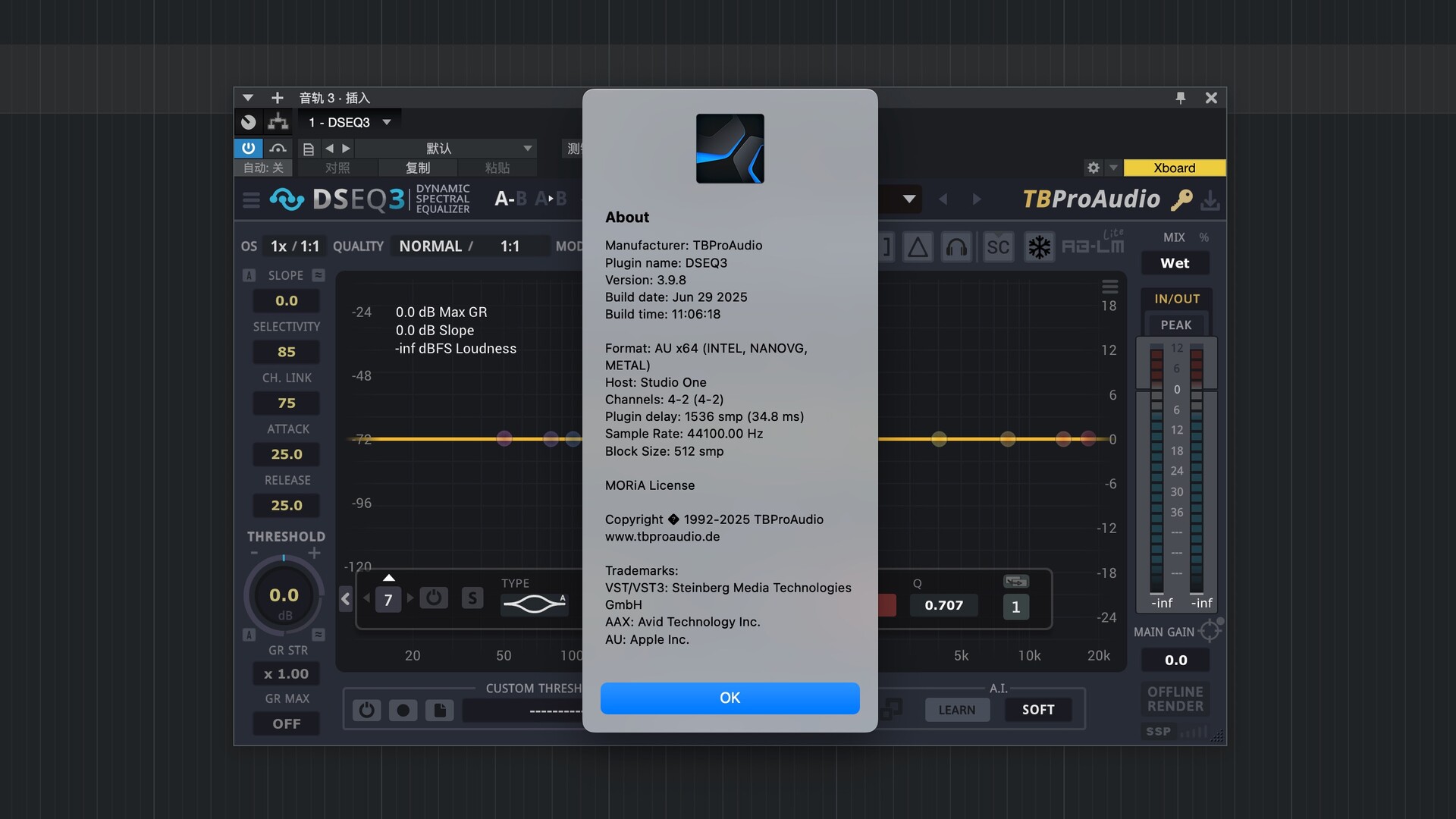This screenshot has width=1456, height=819.
Task: Add an insert with the plus icon
Action: (278, 98)
